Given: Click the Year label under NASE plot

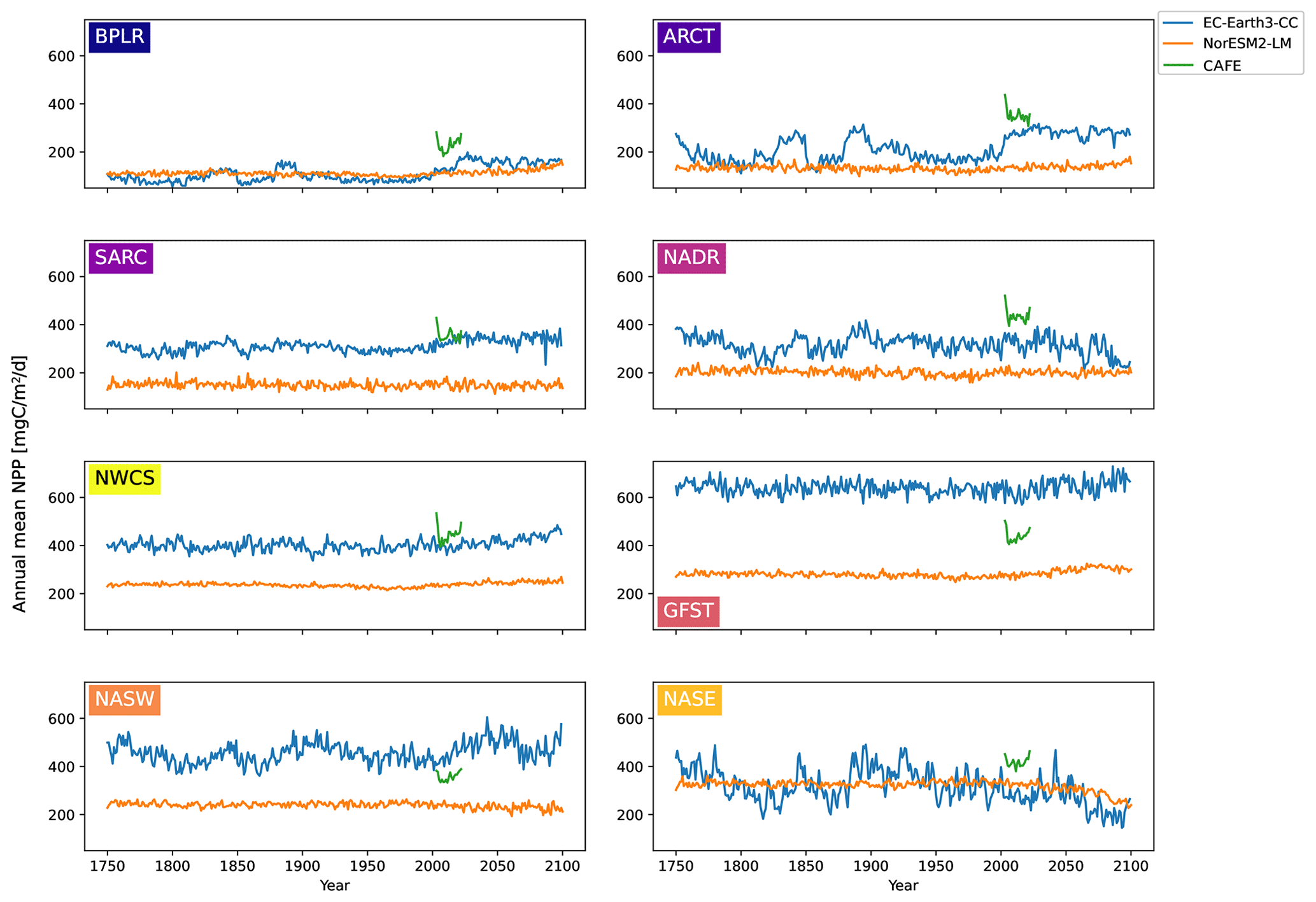Looking at the screenshot, I should coord(903,885).
